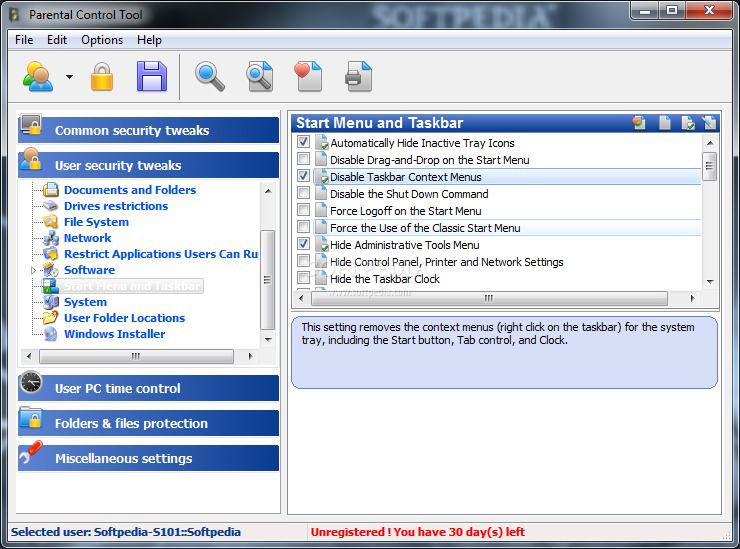Check Force the Use of Classic Start Menu
This screenshot has width=740, height=549.
click(x=303, y=227)
